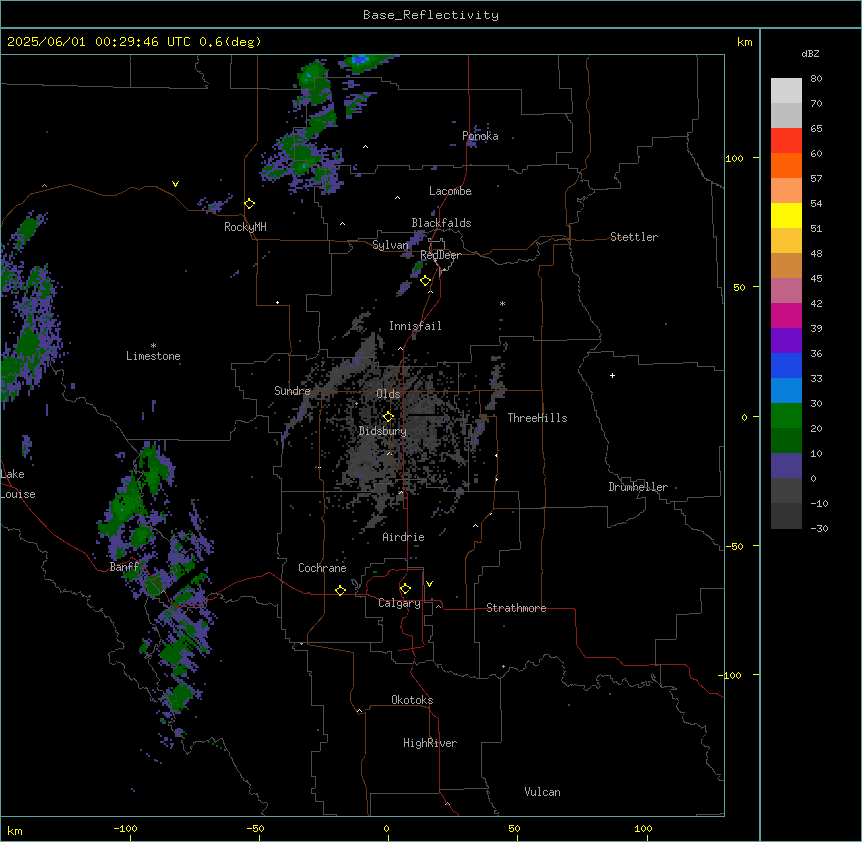Select the yellow 54-51 dBZ legend swatch
This screenshot has width=862, height=842.
click(x=786, y=215)
